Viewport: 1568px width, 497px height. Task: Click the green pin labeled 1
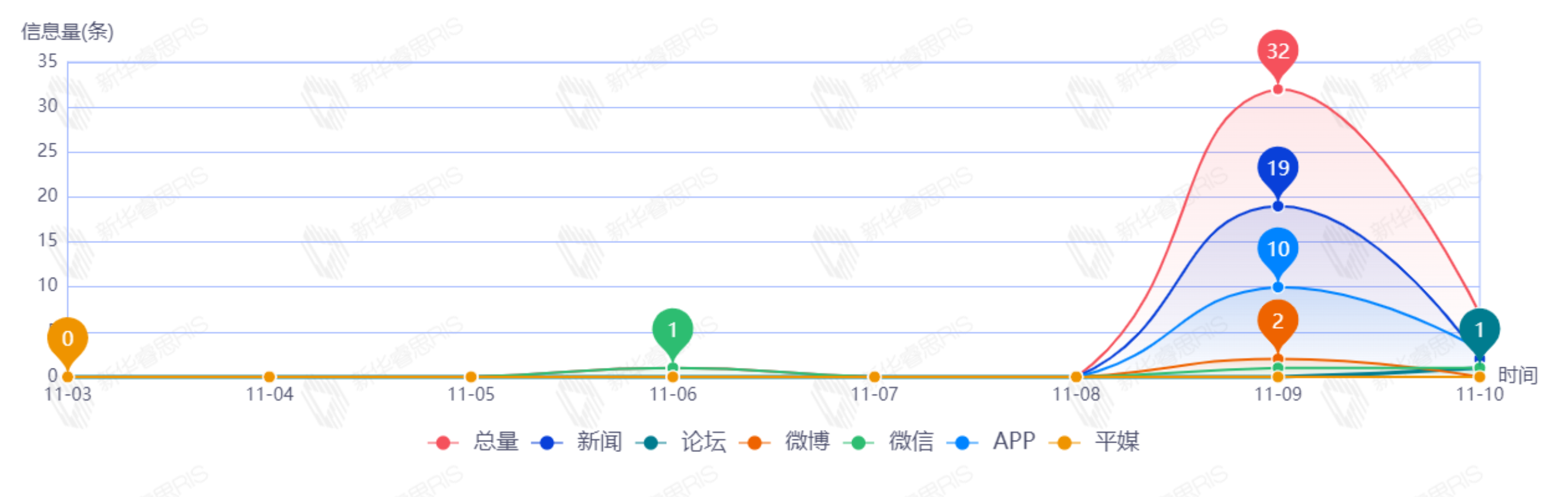click(x=672, y=330)
